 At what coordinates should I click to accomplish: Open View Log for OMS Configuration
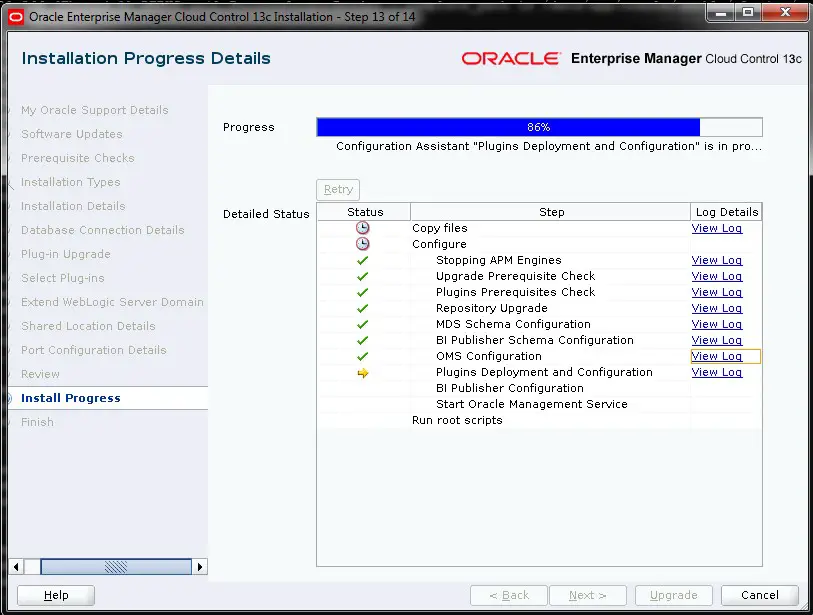(x=717, y=356)
